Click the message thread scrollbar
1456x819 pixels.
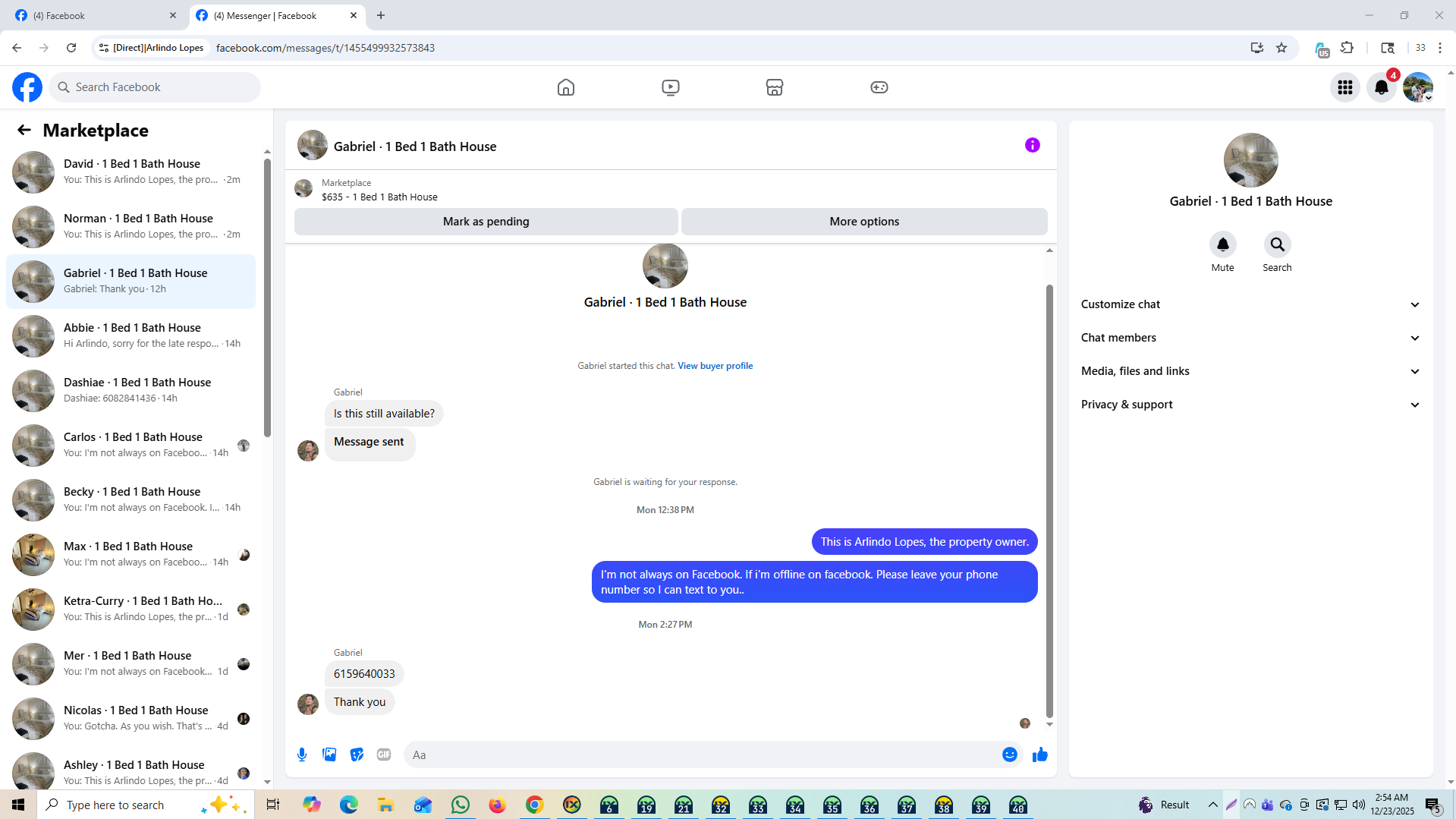(1049, 501)
